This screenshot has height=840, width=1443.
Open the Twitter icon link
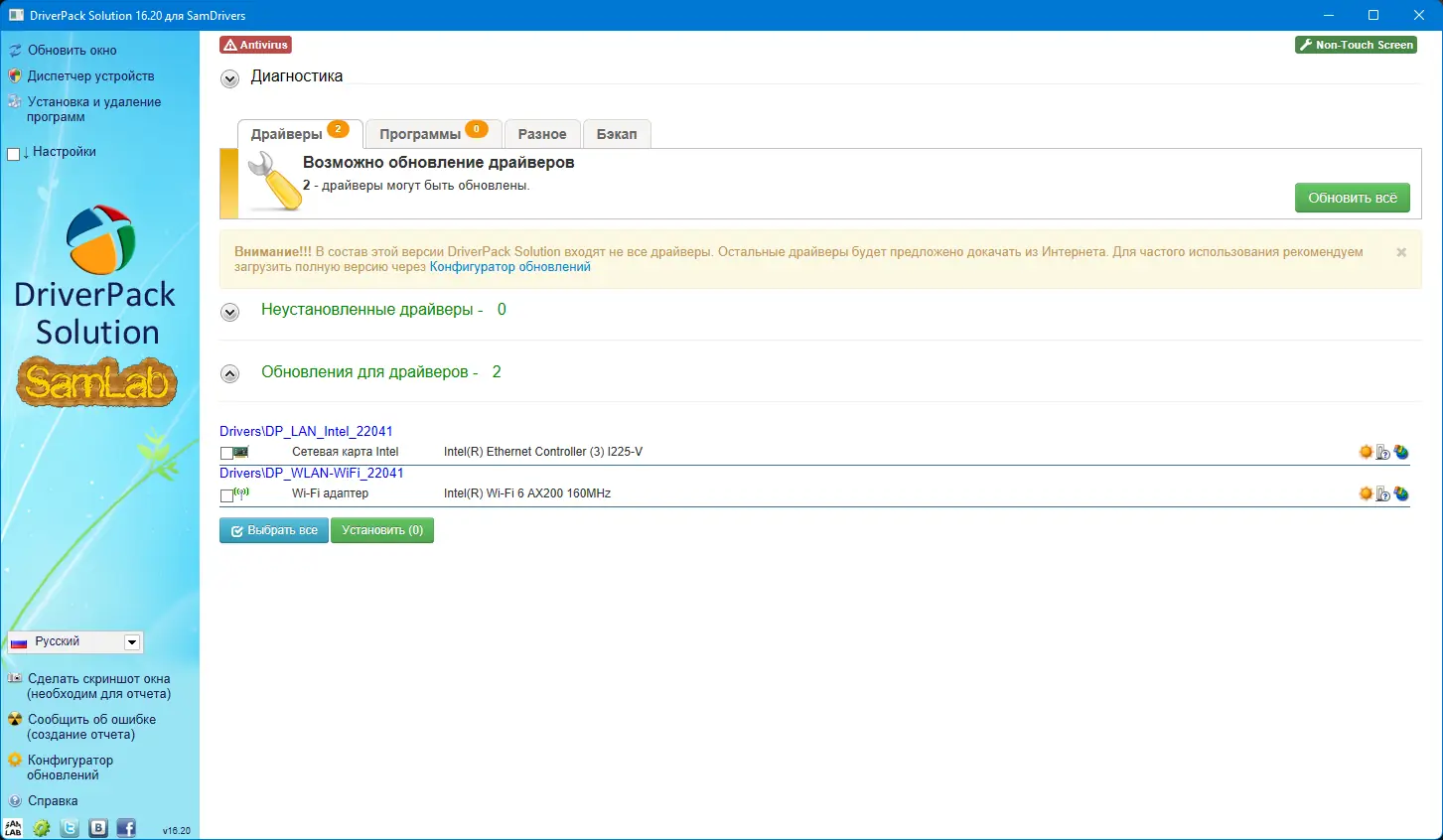click(70, 827)
